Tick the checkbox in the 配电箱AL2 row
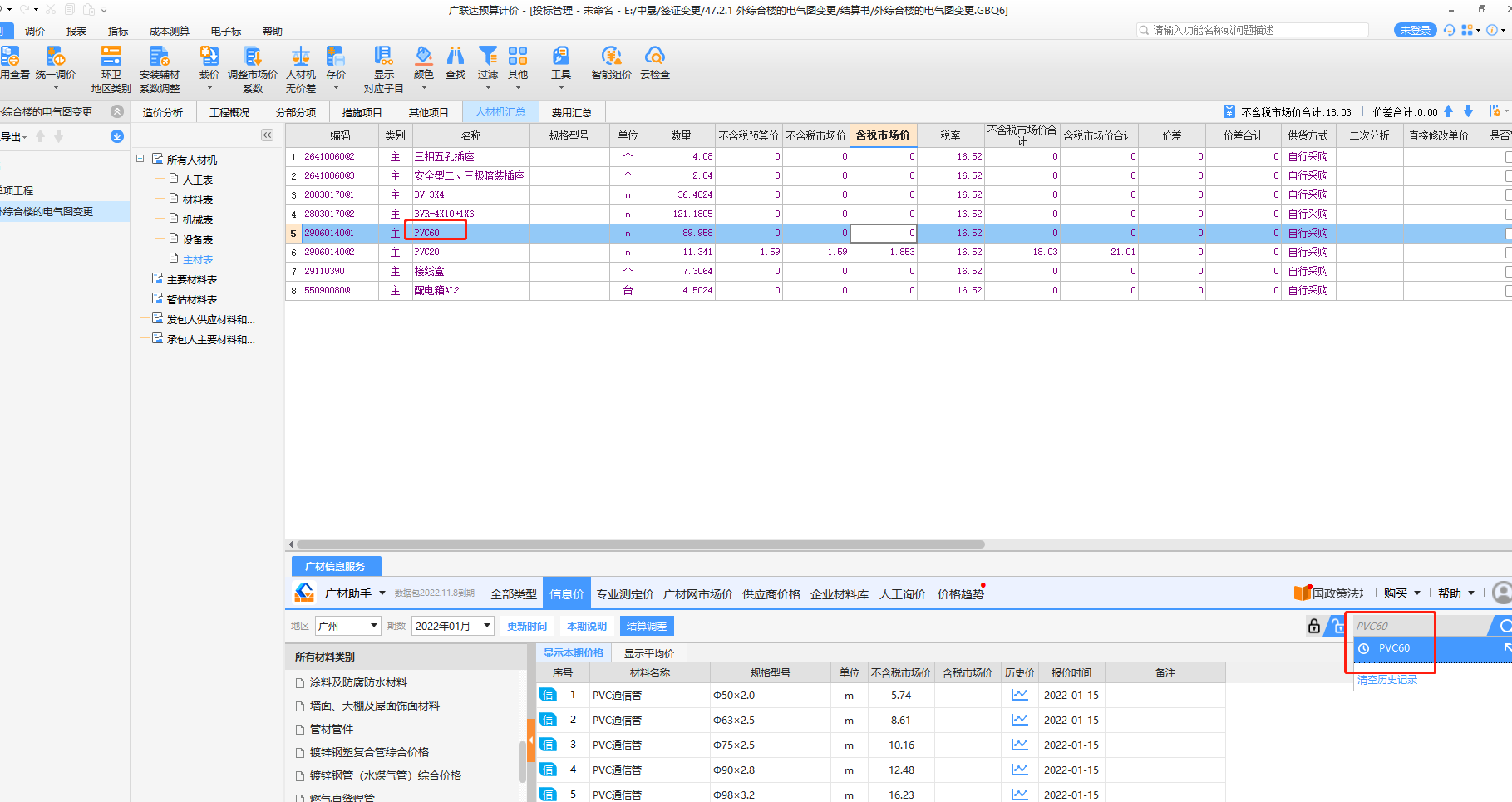Image resolution: width=1512 pixels, height=802 pixels. click(1509, 290)
